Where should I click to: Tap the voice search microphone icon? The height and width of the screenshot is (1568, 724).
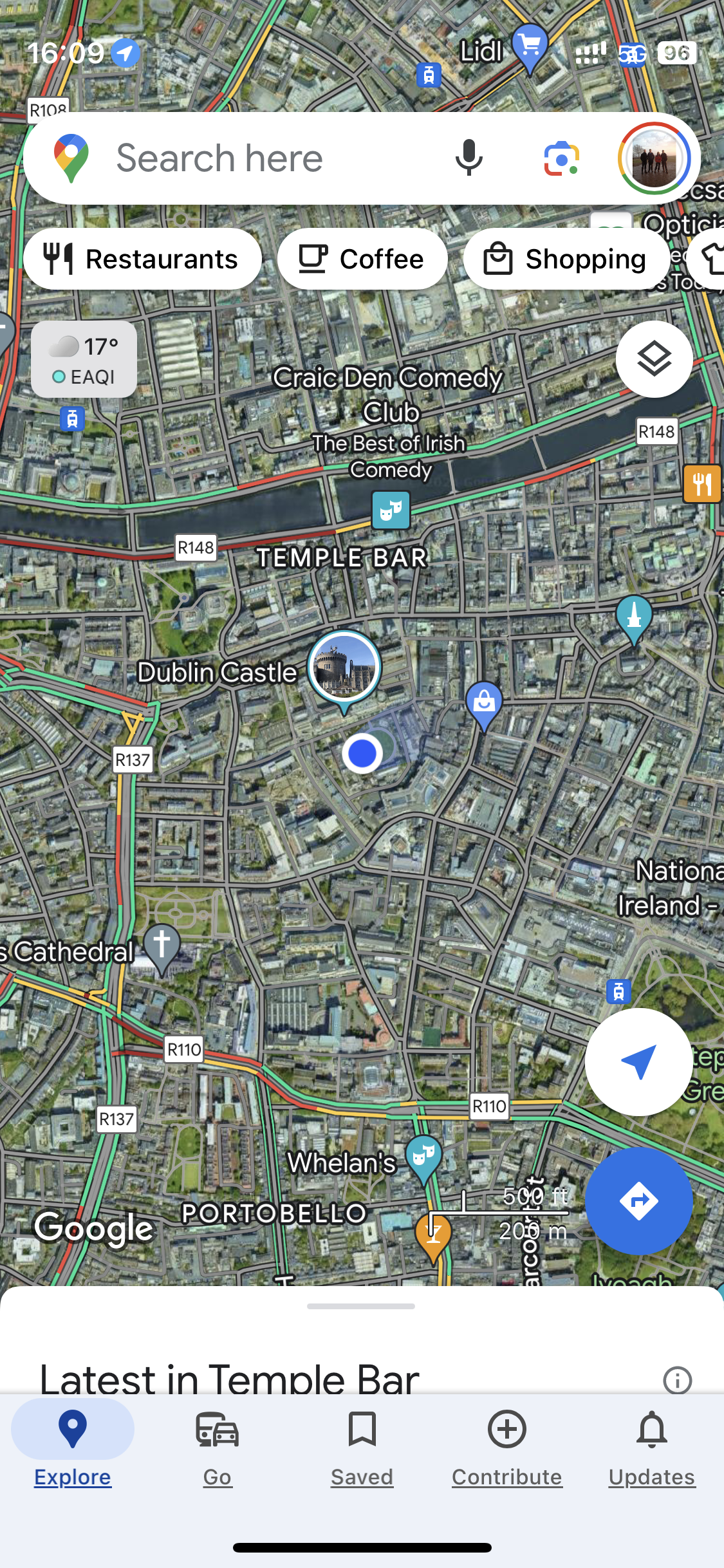point(469,158)
